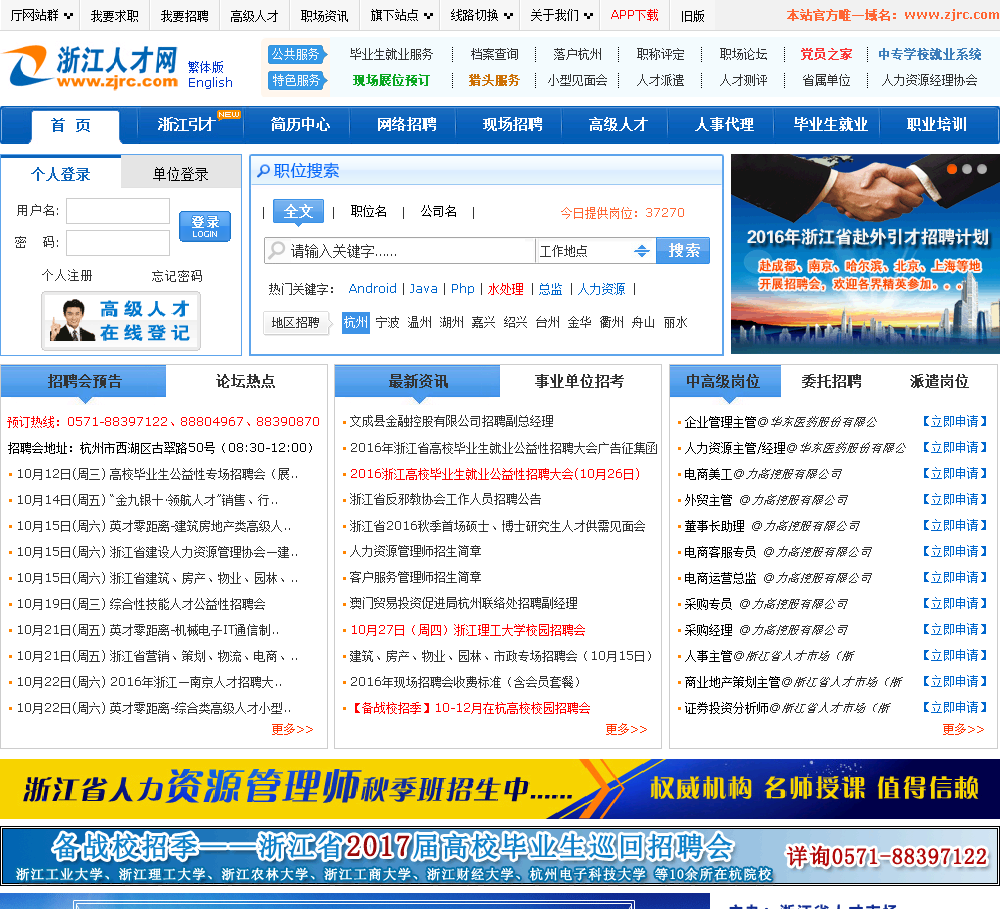Open the 中高级岗位 tab
The height and width of the screenshot is (909, 1000).
point(724,381)
